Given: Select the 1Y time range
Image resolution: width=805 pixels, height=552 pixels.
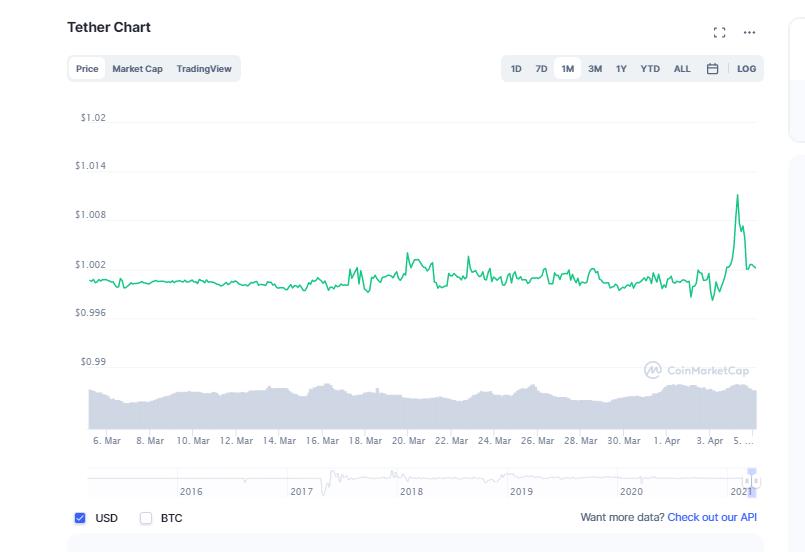Looking at the screenshot, I should (x=621, y=69).
